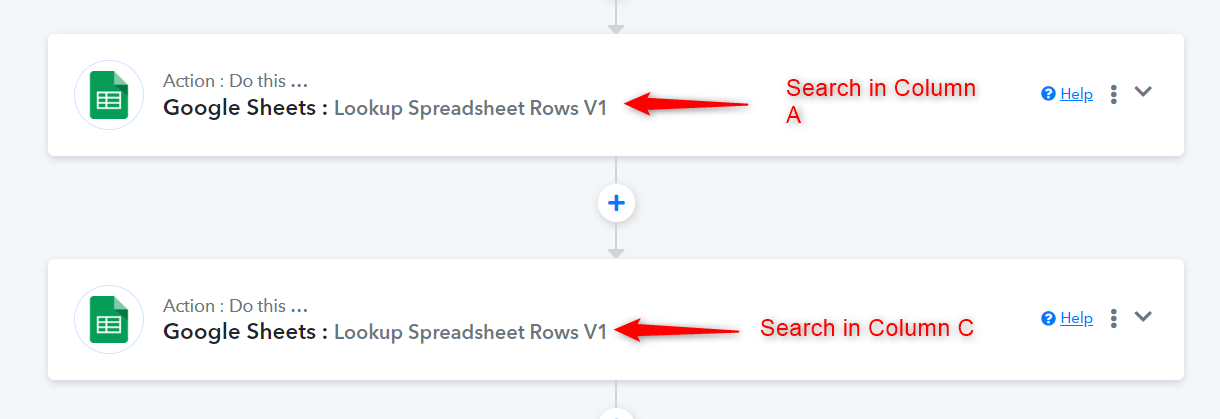Image resolution: width=1220 pixels, height=419 pixels.
Task: Click 'Action : Do this ...' label in first step
Action: coord(235,81)
